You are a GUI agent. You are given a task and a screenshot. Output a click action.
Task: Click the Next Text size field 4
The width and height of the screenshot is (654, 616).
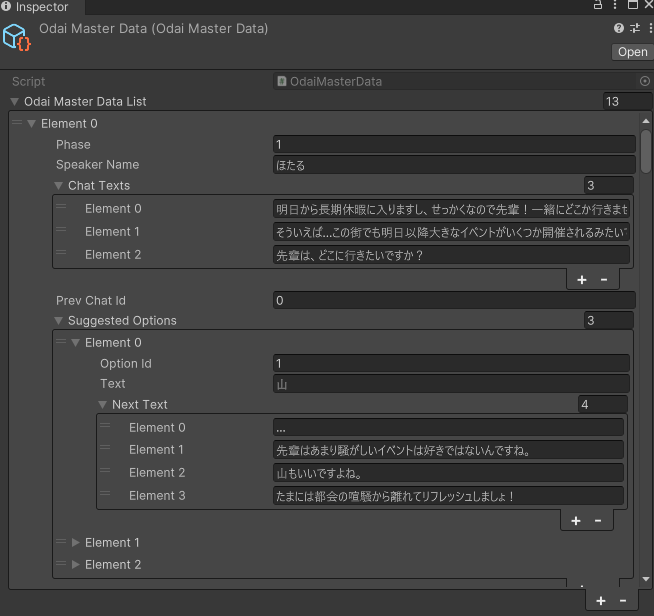(603, 404)
